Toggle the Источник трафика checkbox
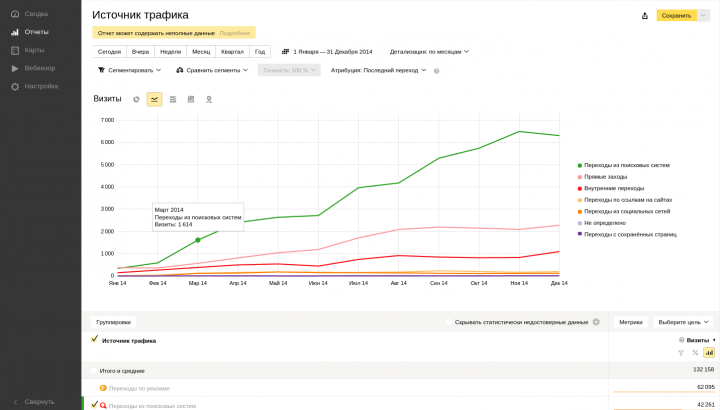 coord(95,339)
